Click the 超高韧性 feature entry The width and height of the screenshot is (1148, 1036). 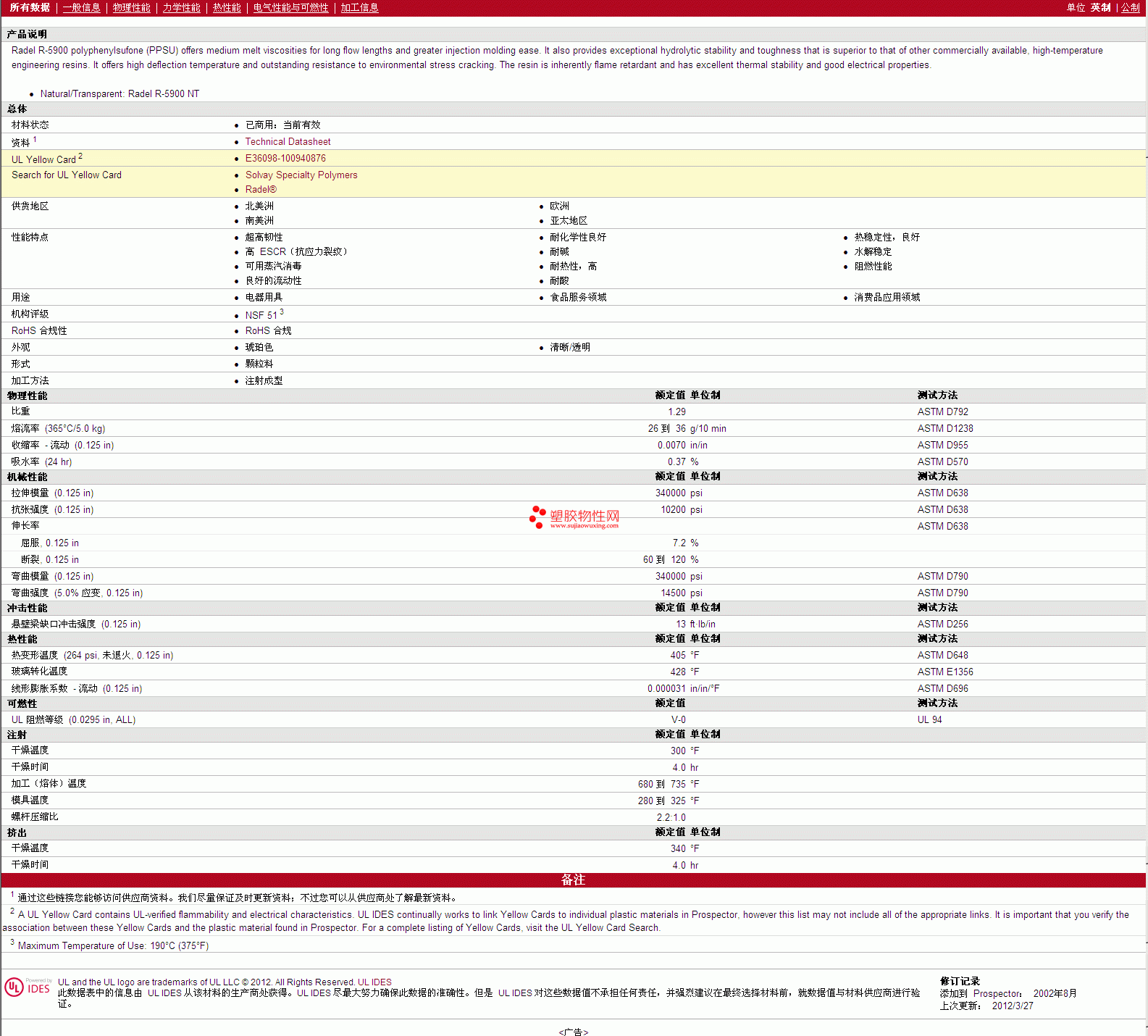tap(264, 238)
